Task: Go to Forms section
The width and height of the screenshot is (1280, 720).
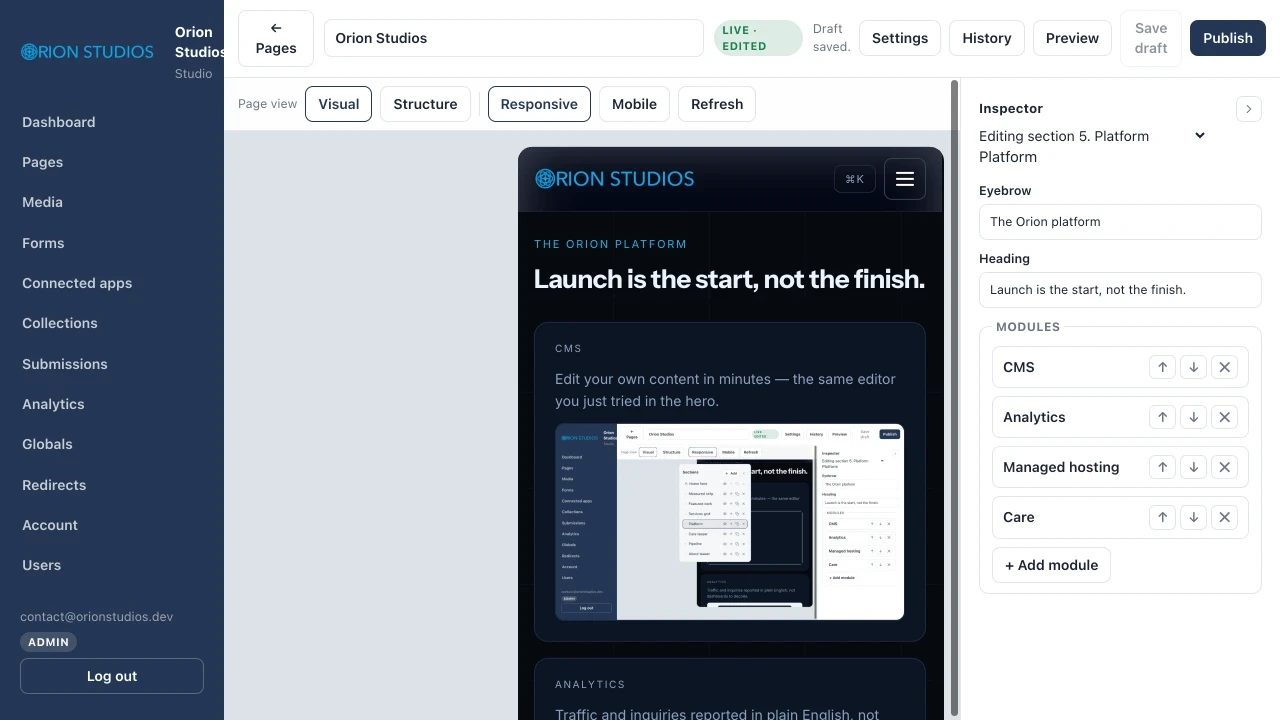Action: click(43, 243)
